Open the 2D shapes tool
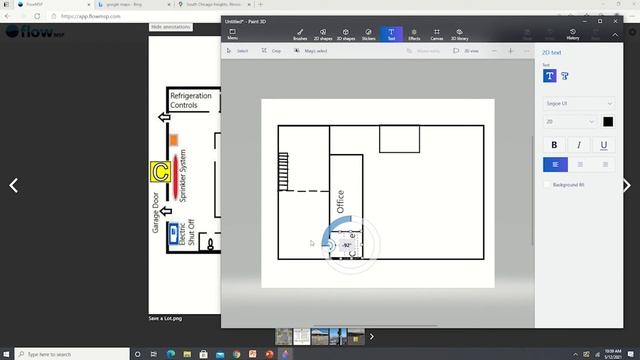Image resolution: width=640 pixels, height=360 pixels. click(323, 34)
